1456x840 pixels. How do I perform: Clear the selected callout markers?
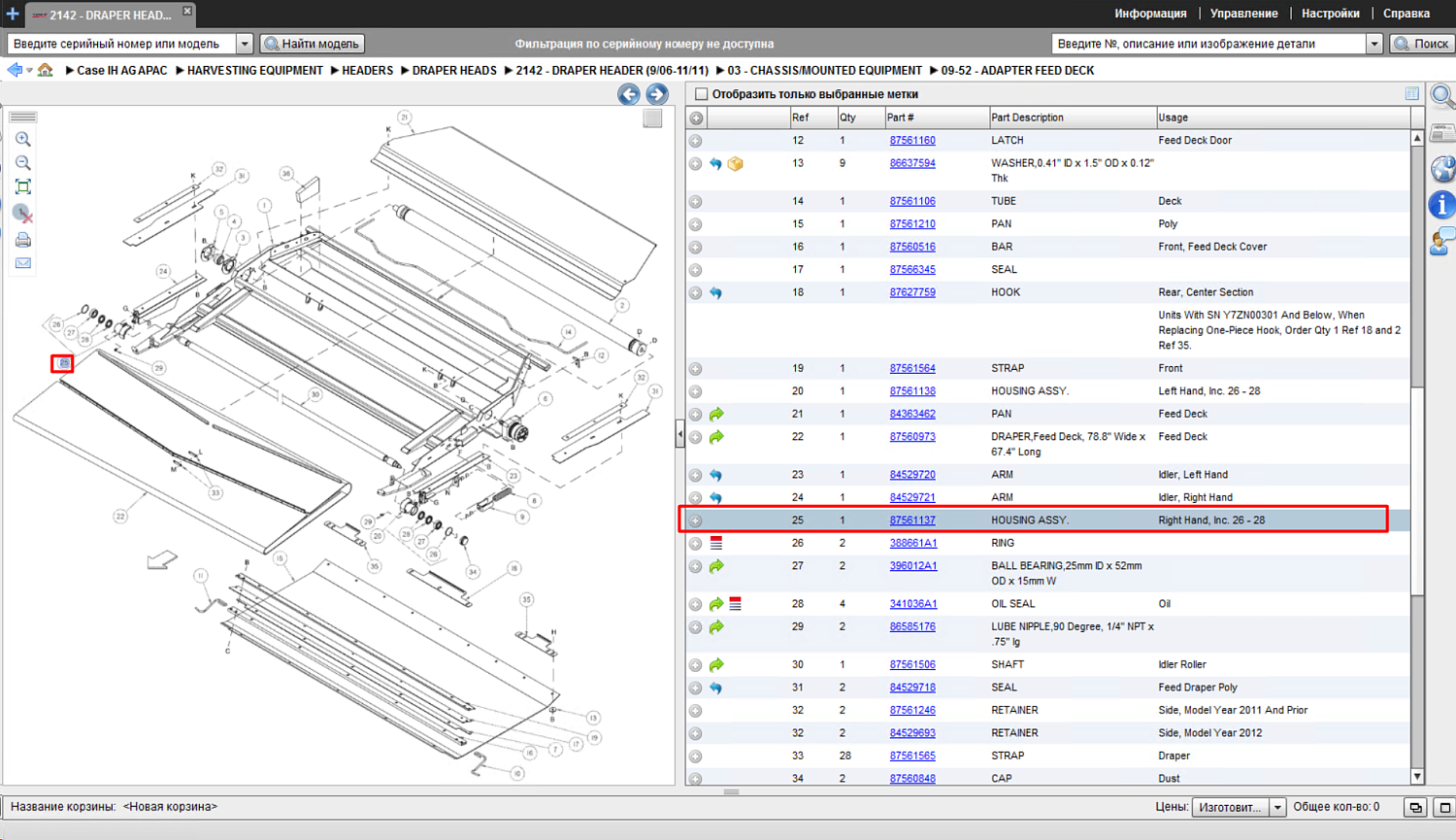[23, 214]
